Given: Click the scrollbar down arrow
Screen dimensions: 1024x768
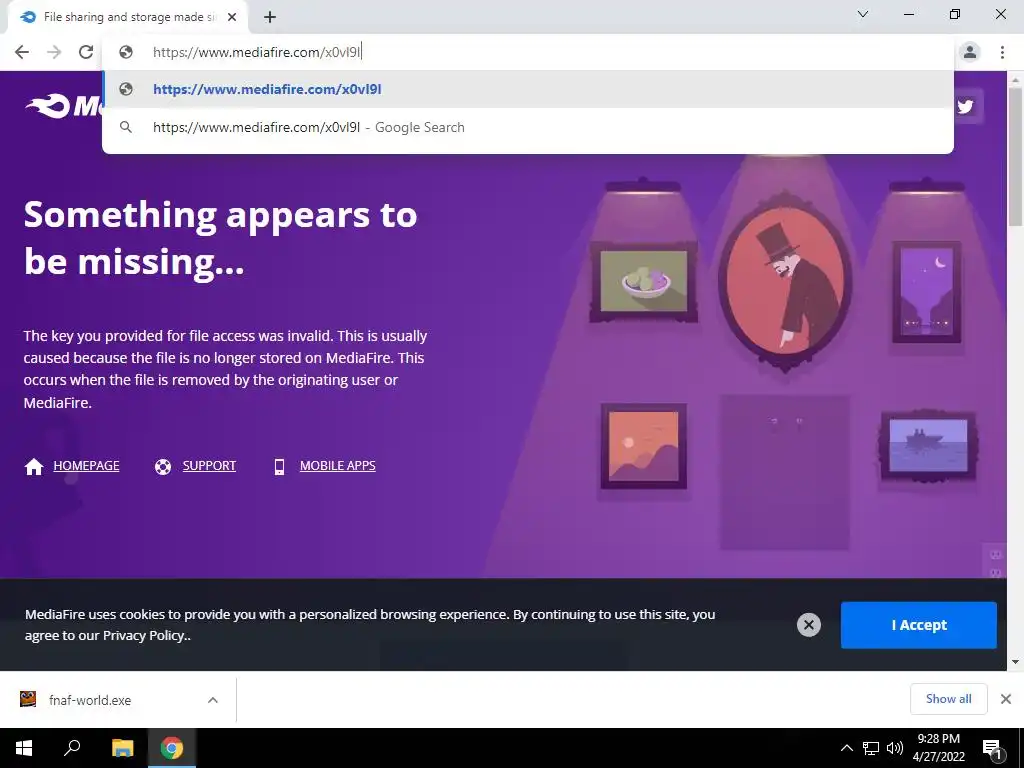Looking at the screenshot, I should click(x=1015, y=662).
